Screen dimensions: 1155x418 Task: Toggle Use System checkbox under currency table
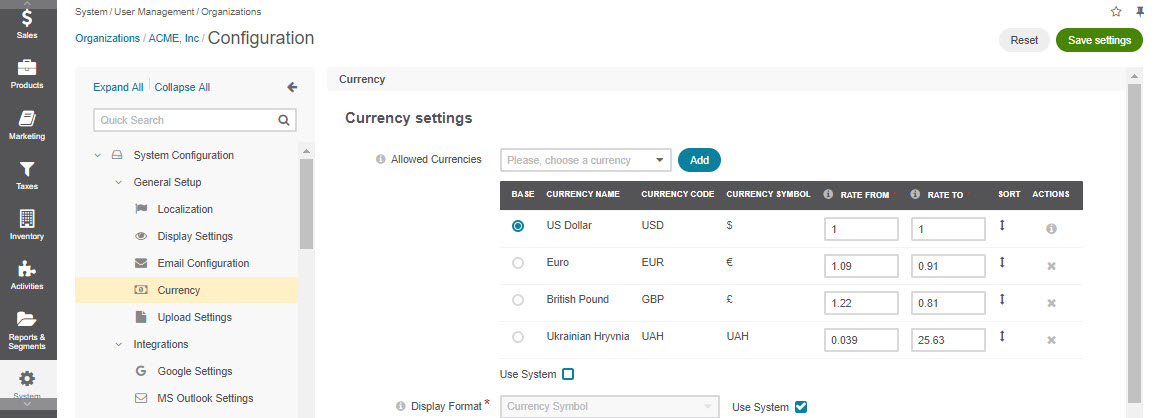pos(568,375)
